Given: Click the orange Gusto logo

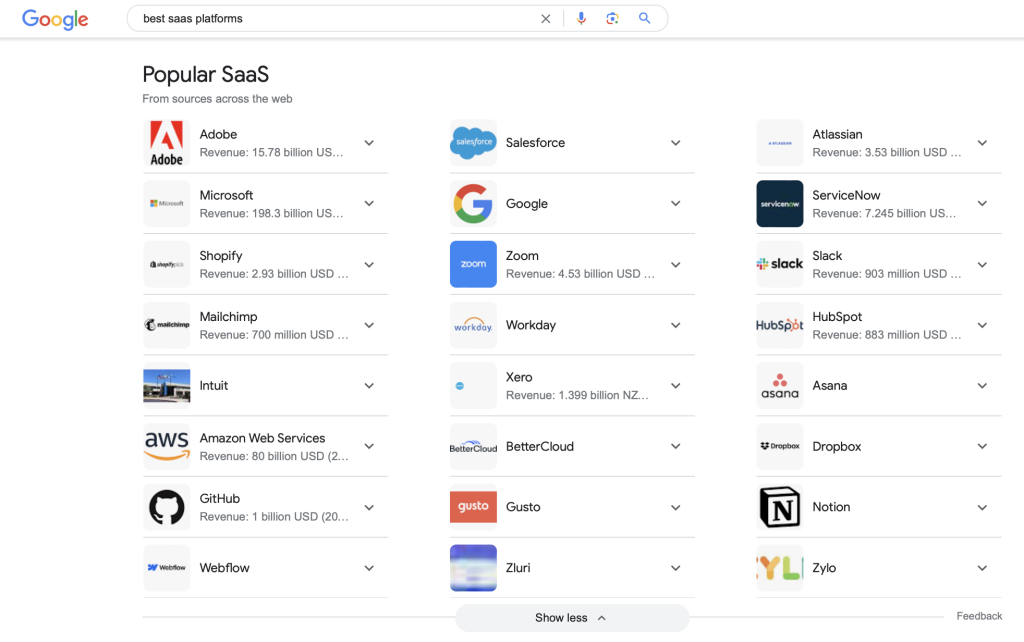Looking at the screenshot, I should (473, 507).
